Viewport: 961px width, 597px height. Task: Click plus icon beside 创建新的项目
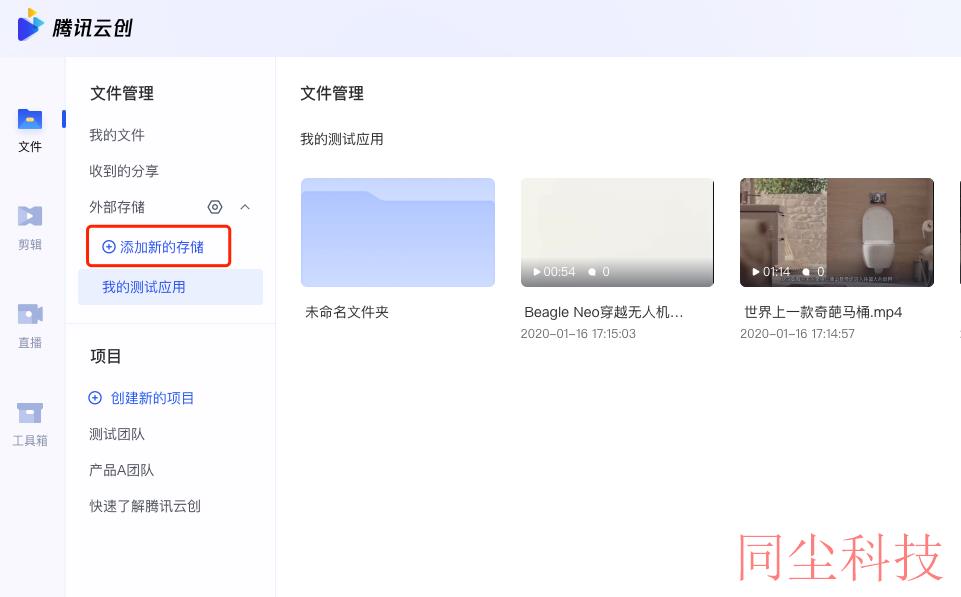click(95, 398)
